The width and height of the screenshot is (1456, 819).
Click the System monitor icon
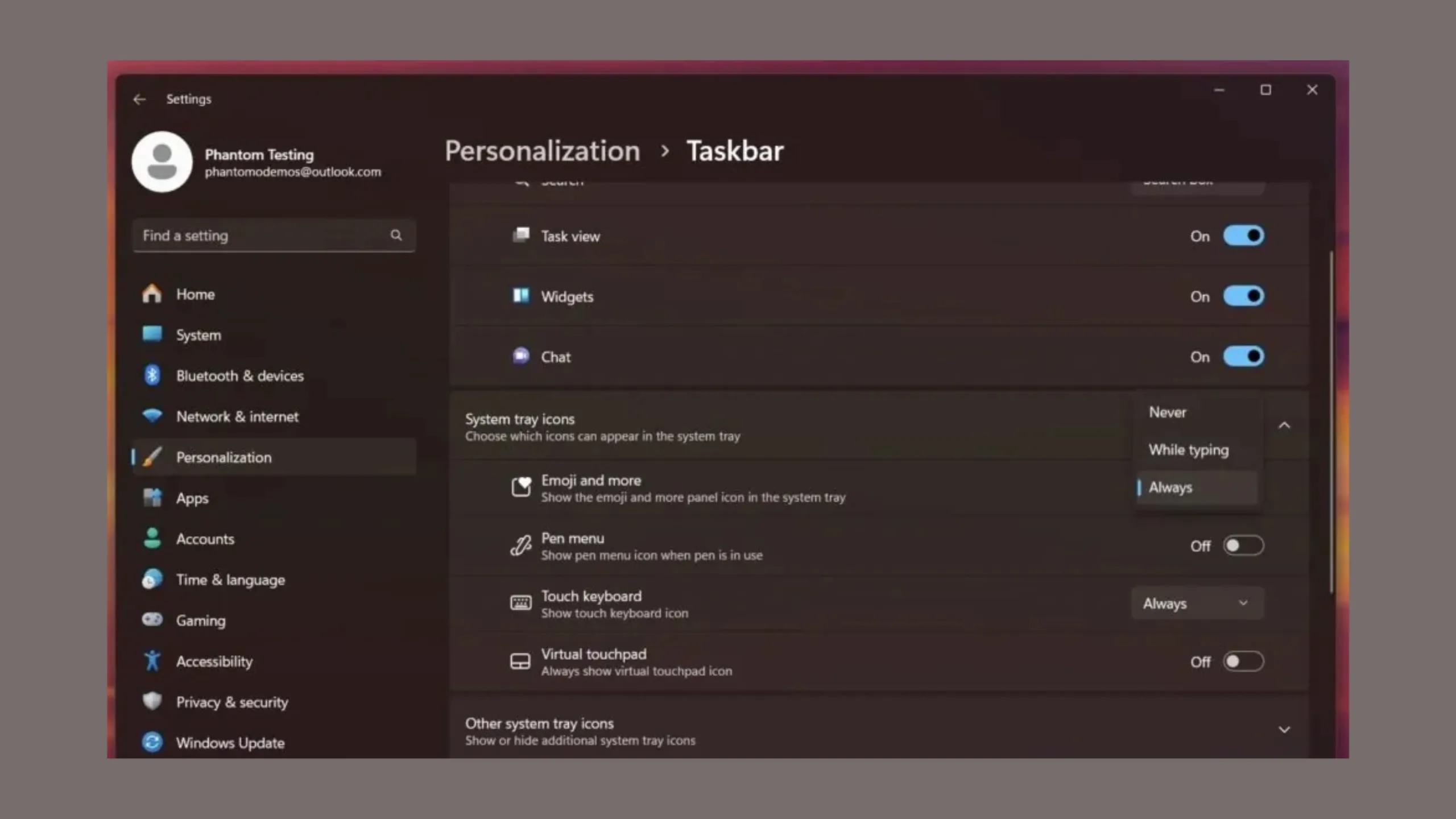[152, 334]
